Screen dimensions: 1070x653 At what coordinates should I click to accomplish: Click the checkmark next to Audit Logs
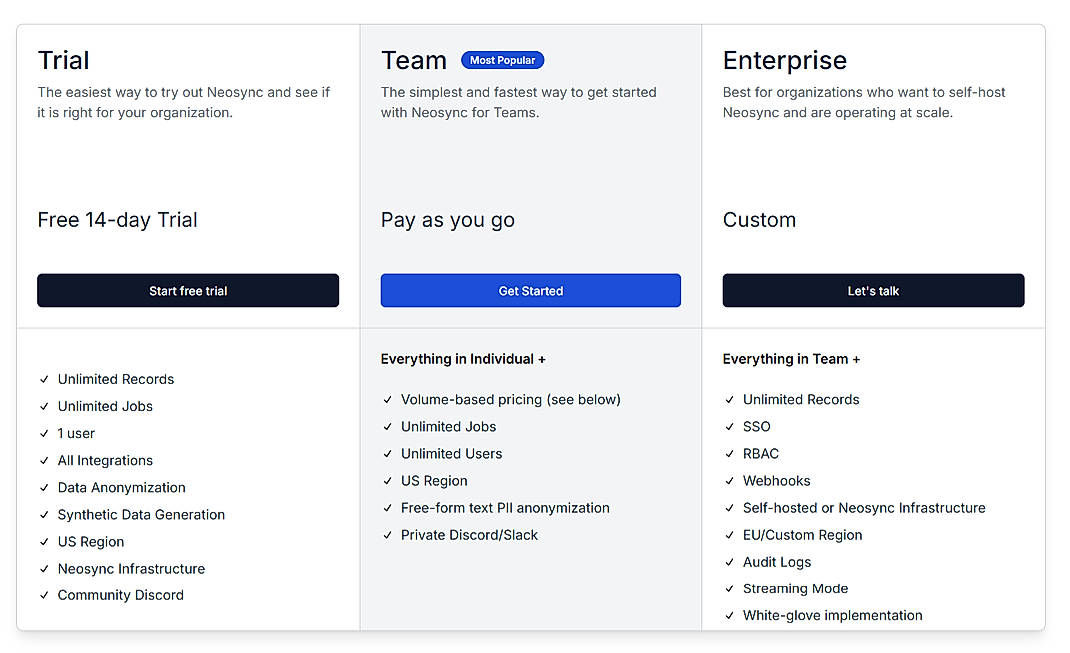pyautogui.click(x=729, y=561)
